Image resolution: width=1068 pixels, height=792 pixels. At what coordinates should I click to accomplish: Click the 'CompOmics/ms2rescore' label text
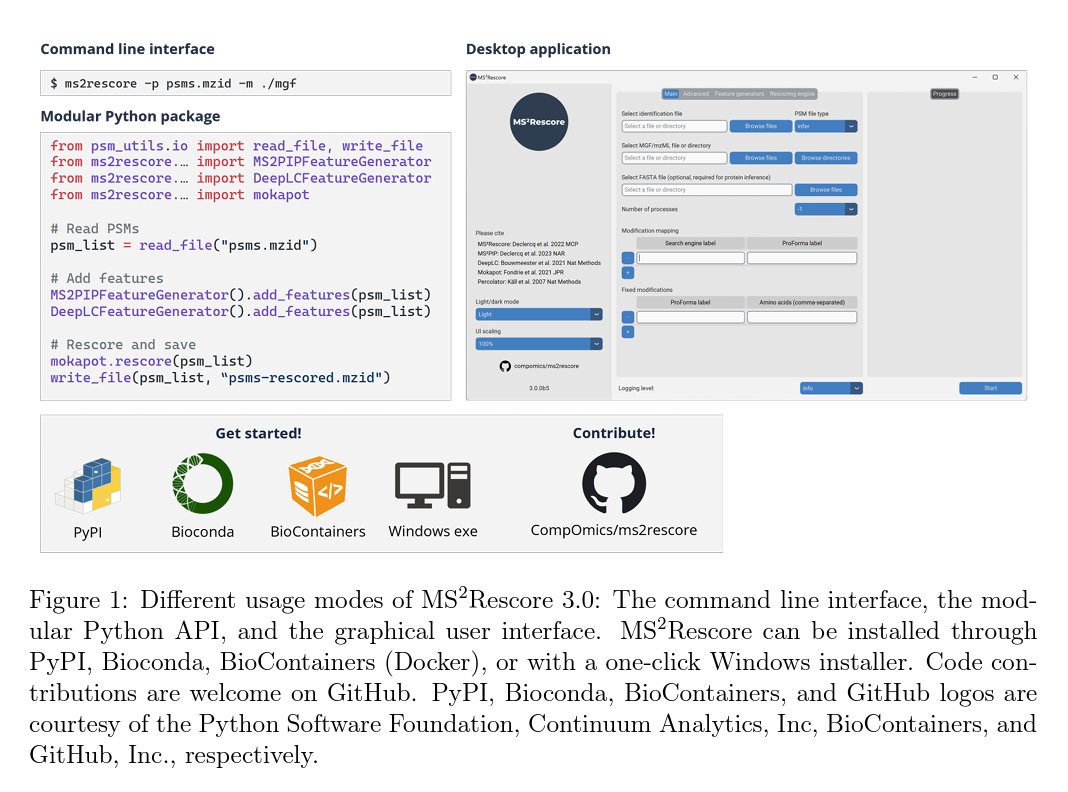(x=614, y=530)
